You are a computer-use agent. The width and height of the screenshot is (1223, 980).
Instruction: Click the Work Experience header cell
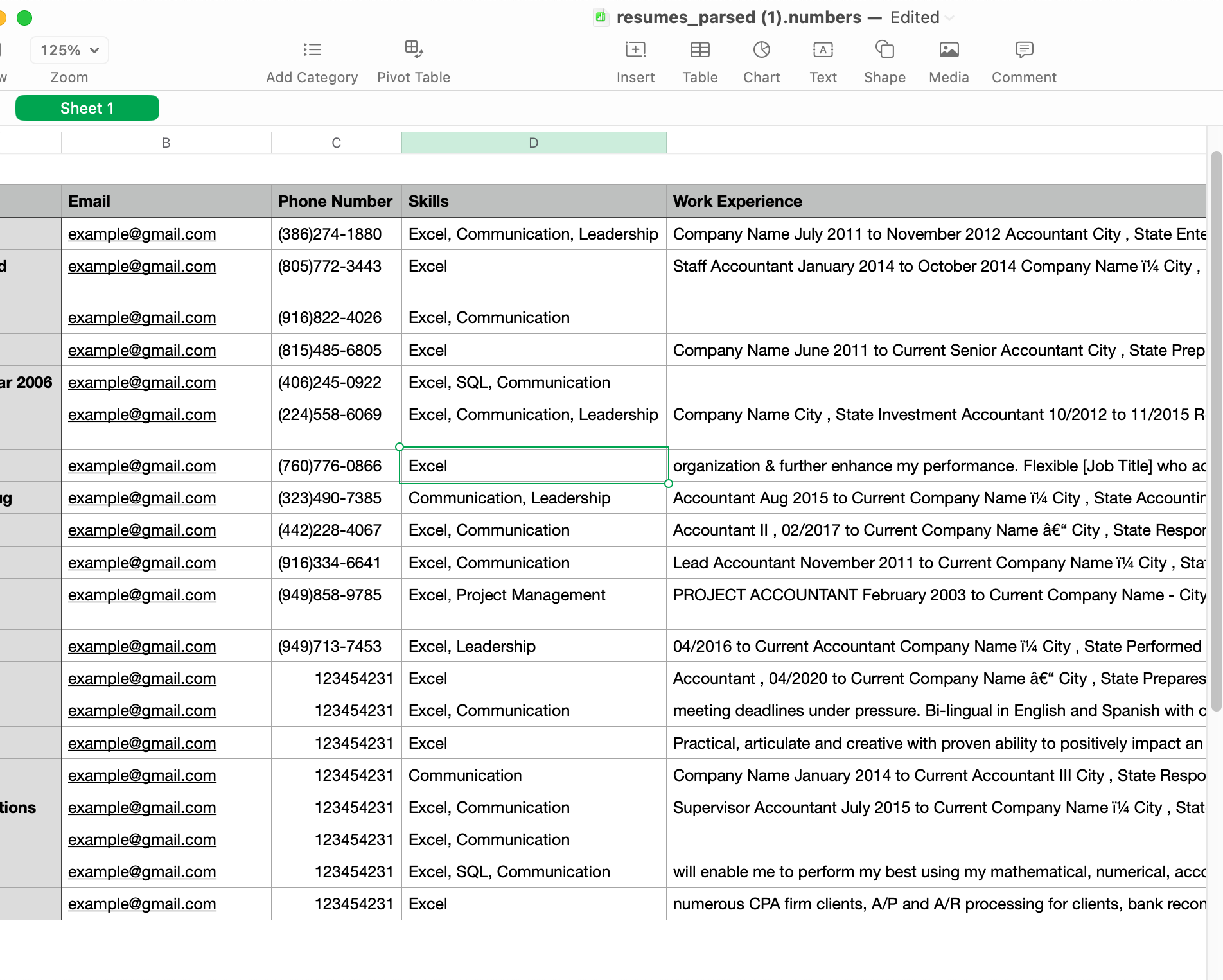pos(936,201)
